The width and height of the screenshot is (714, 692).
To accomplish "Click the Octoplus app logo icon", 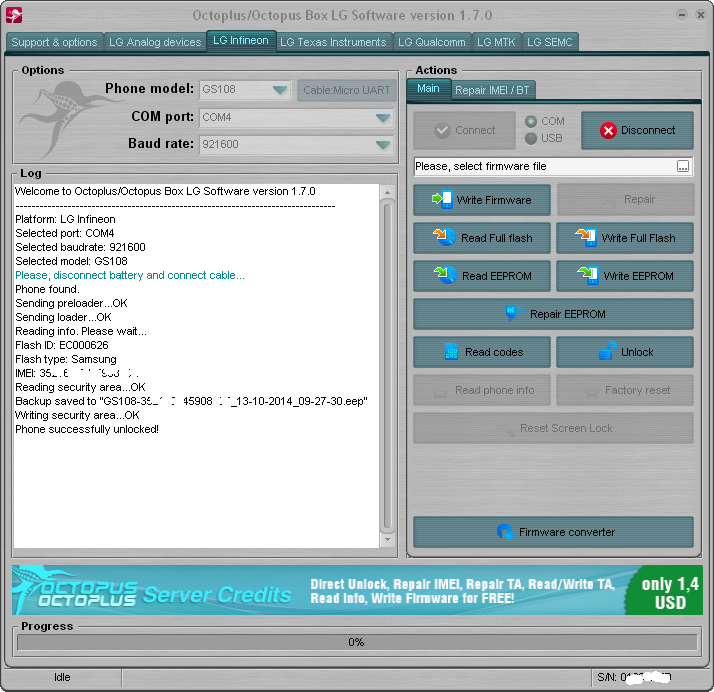I will click(x=14, y=15).
